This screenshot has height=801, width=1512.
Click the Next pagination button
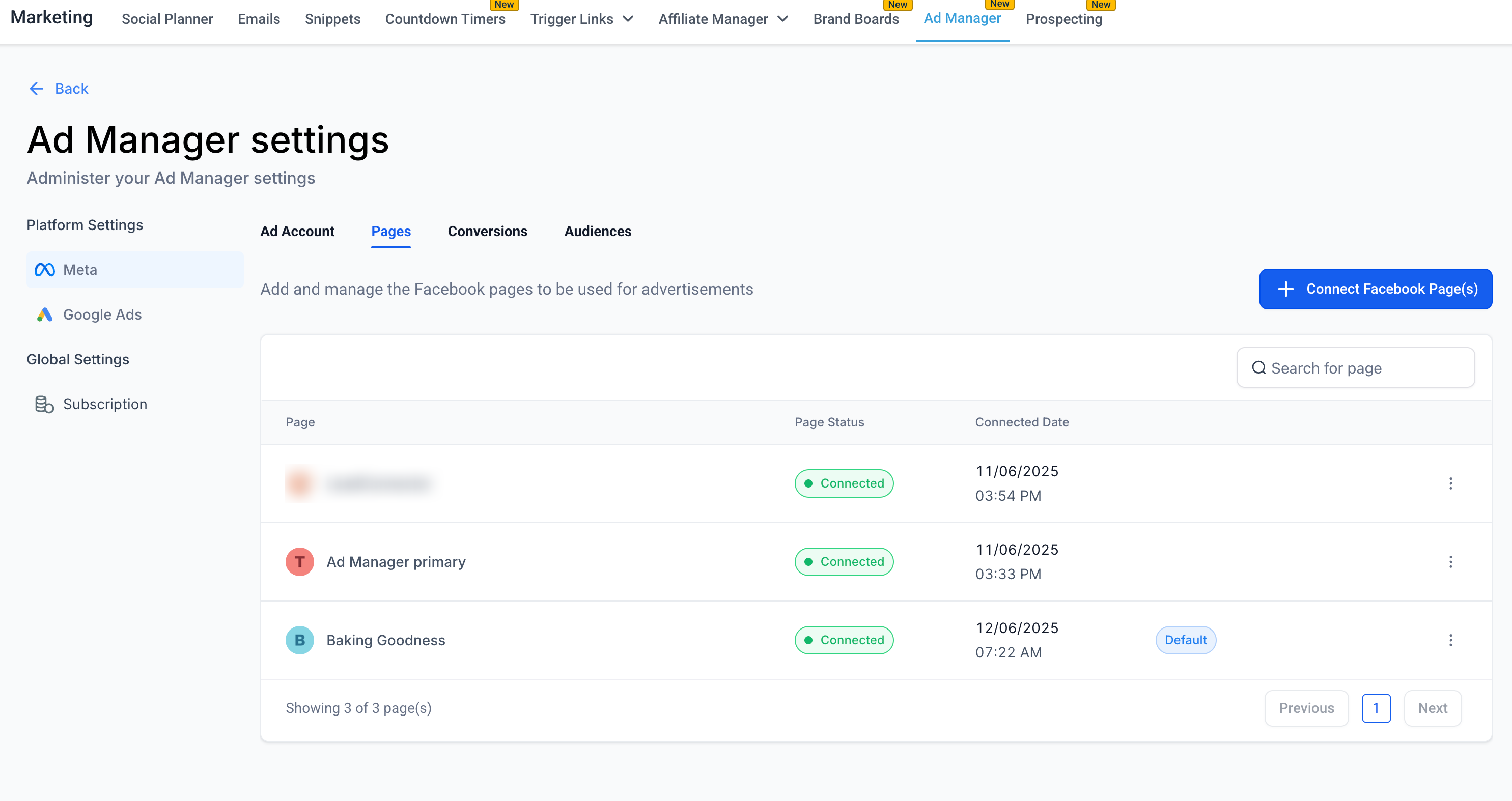[x=1432, y=708]
